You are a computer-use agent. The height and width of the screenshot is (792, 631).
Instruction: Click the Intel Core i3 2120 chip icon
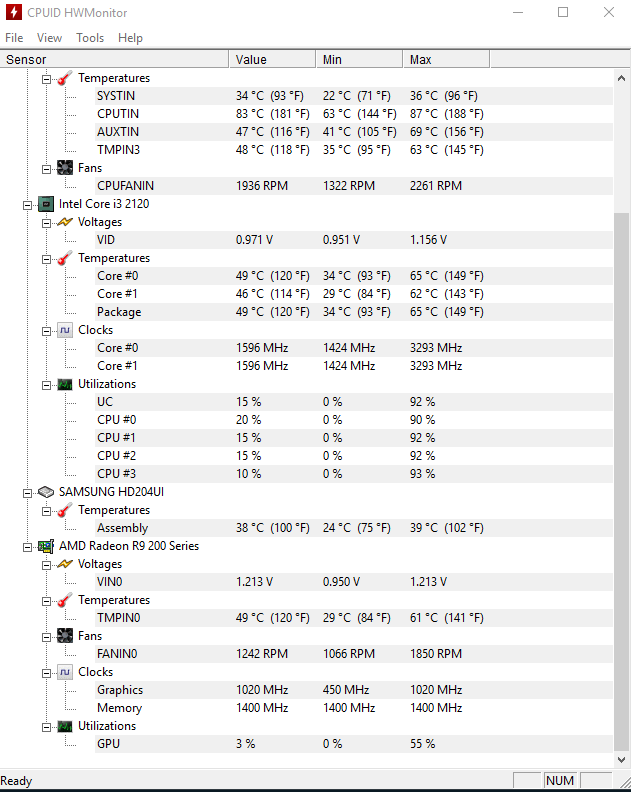(45, 204)
